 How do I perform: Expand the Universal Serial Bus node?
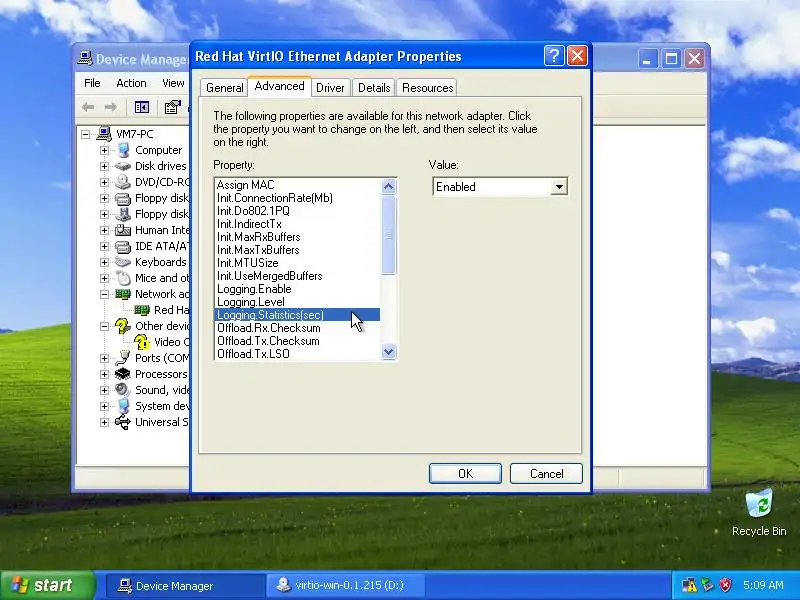104,422
